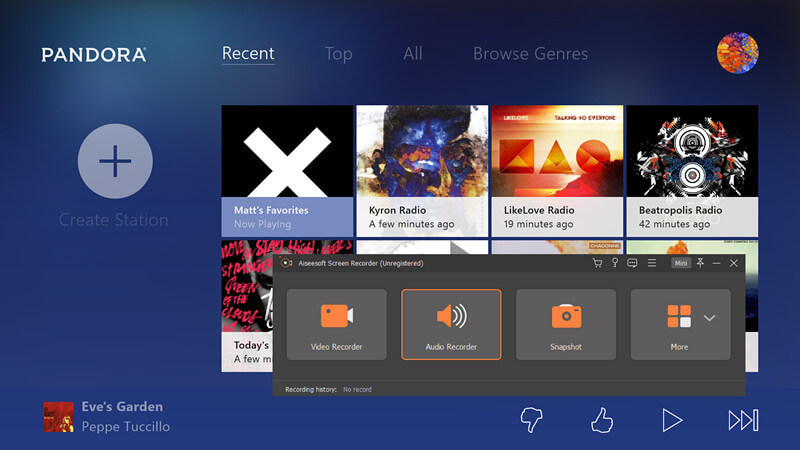The height and width of the screenshot is (450, 800).
Task: Minimize the Aiseesoft Screen Recorder window
Action: [716, 263]
